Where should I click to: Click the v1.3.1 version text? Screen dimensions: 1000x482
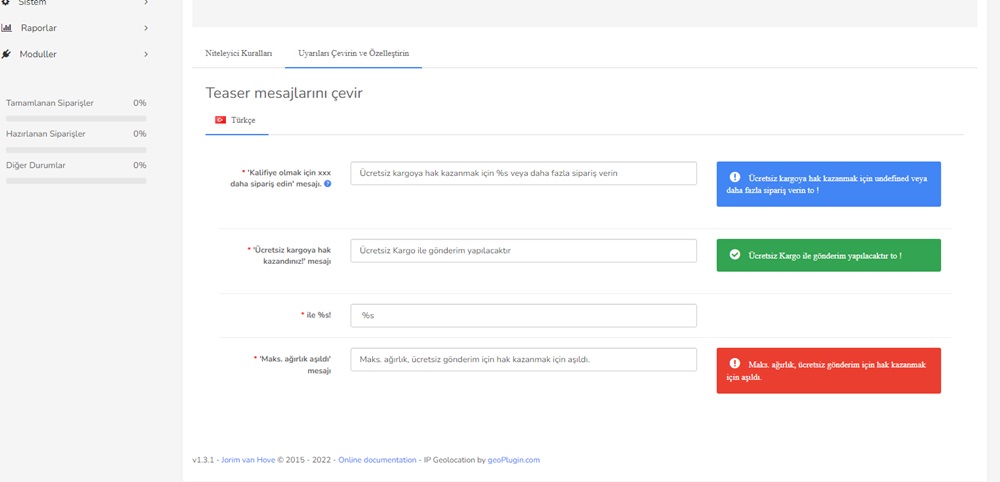coord(203,460)
